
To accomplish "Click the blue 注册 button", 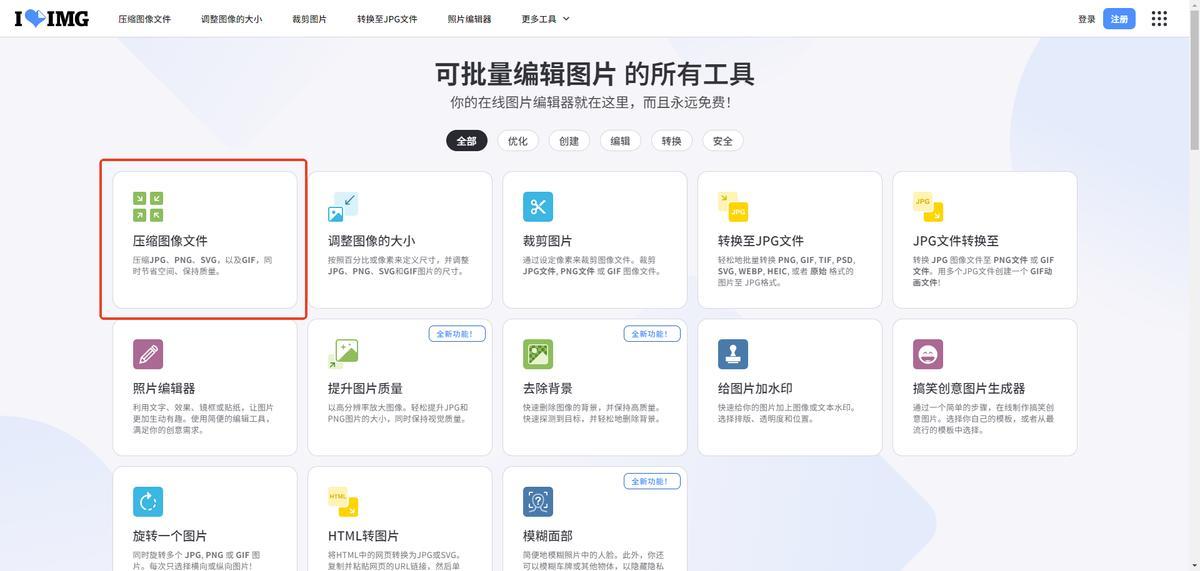I will tap(1119, 19).
